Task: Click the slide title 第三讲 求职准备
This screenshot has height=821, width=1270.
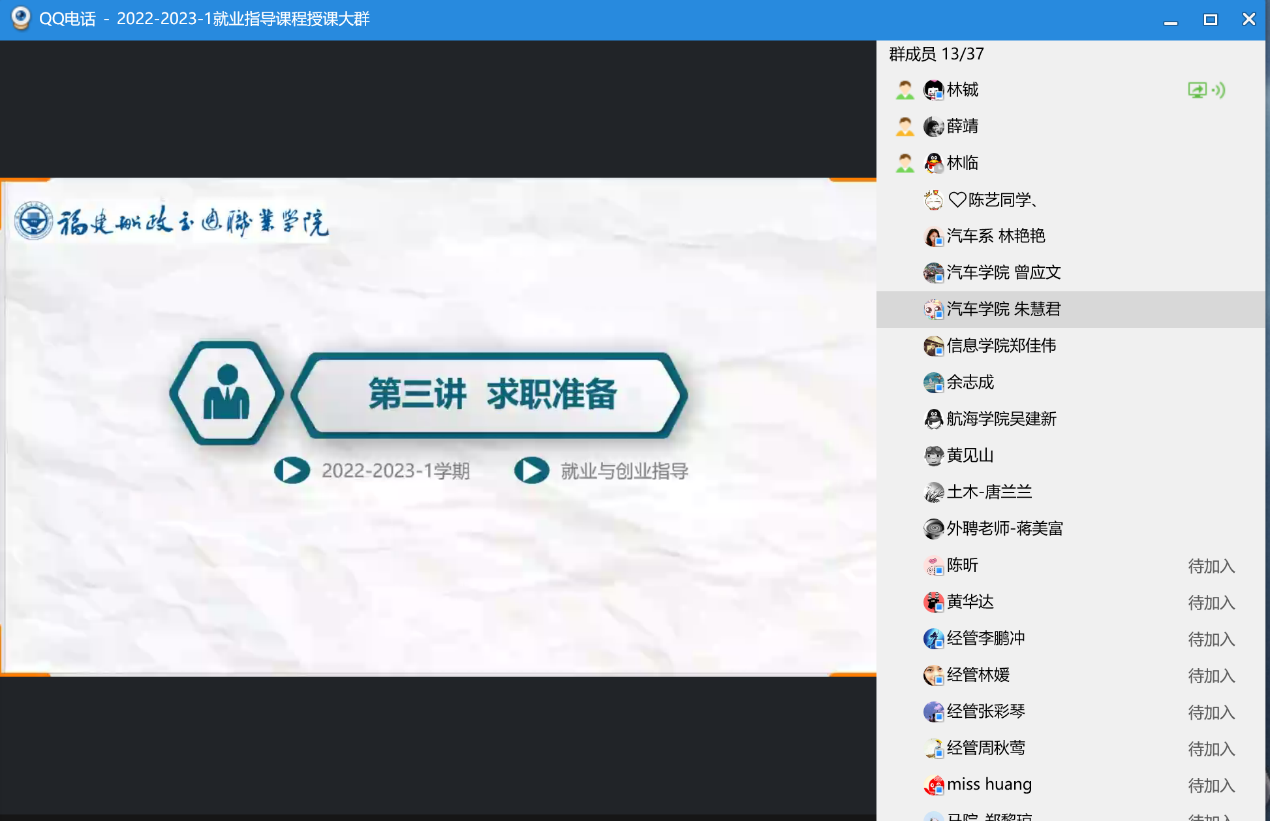Action: (492, 395)
